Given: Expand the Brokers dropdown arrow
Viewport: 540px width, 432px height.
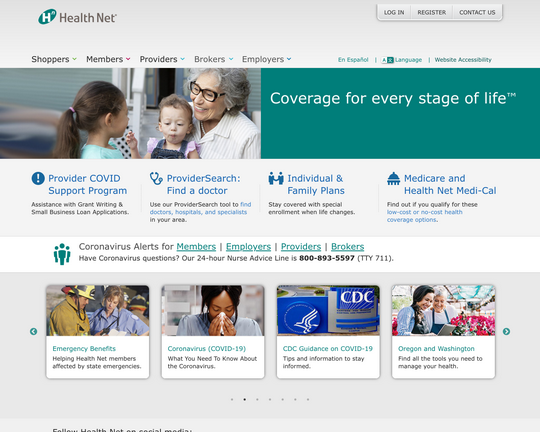Looking at the screenshot, I should tap(231, 59).
